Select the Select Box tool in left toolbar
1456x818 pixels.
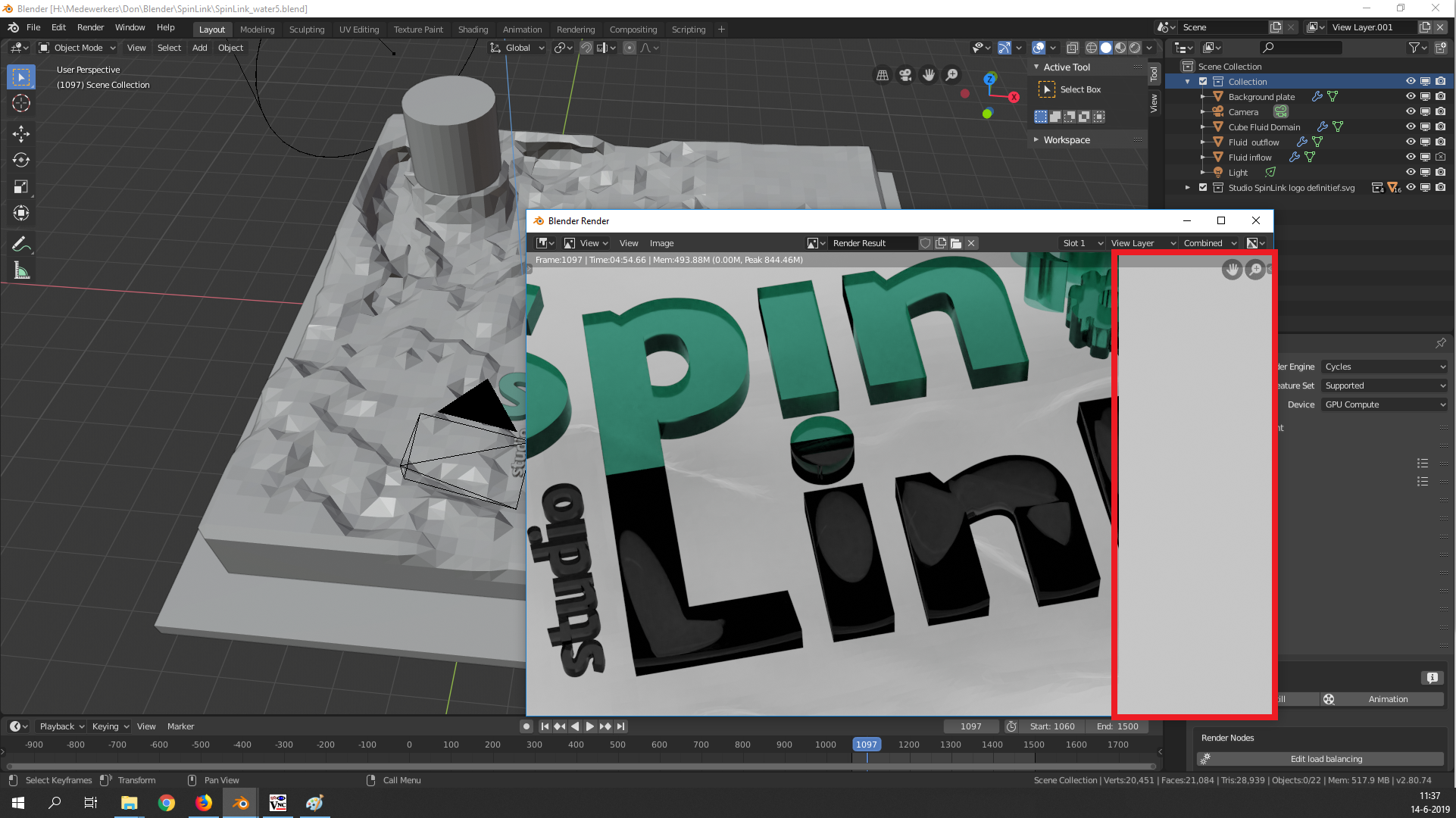[x=21, y=76]
